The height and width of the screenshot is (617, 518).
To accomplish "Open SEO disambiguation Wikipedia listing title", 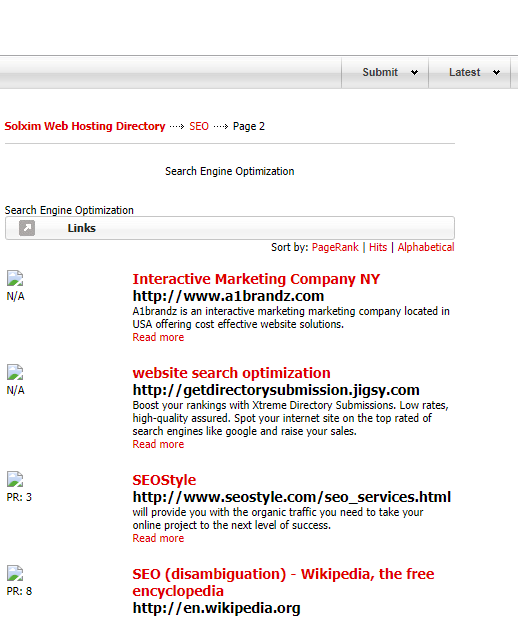I will coord(283,582).
